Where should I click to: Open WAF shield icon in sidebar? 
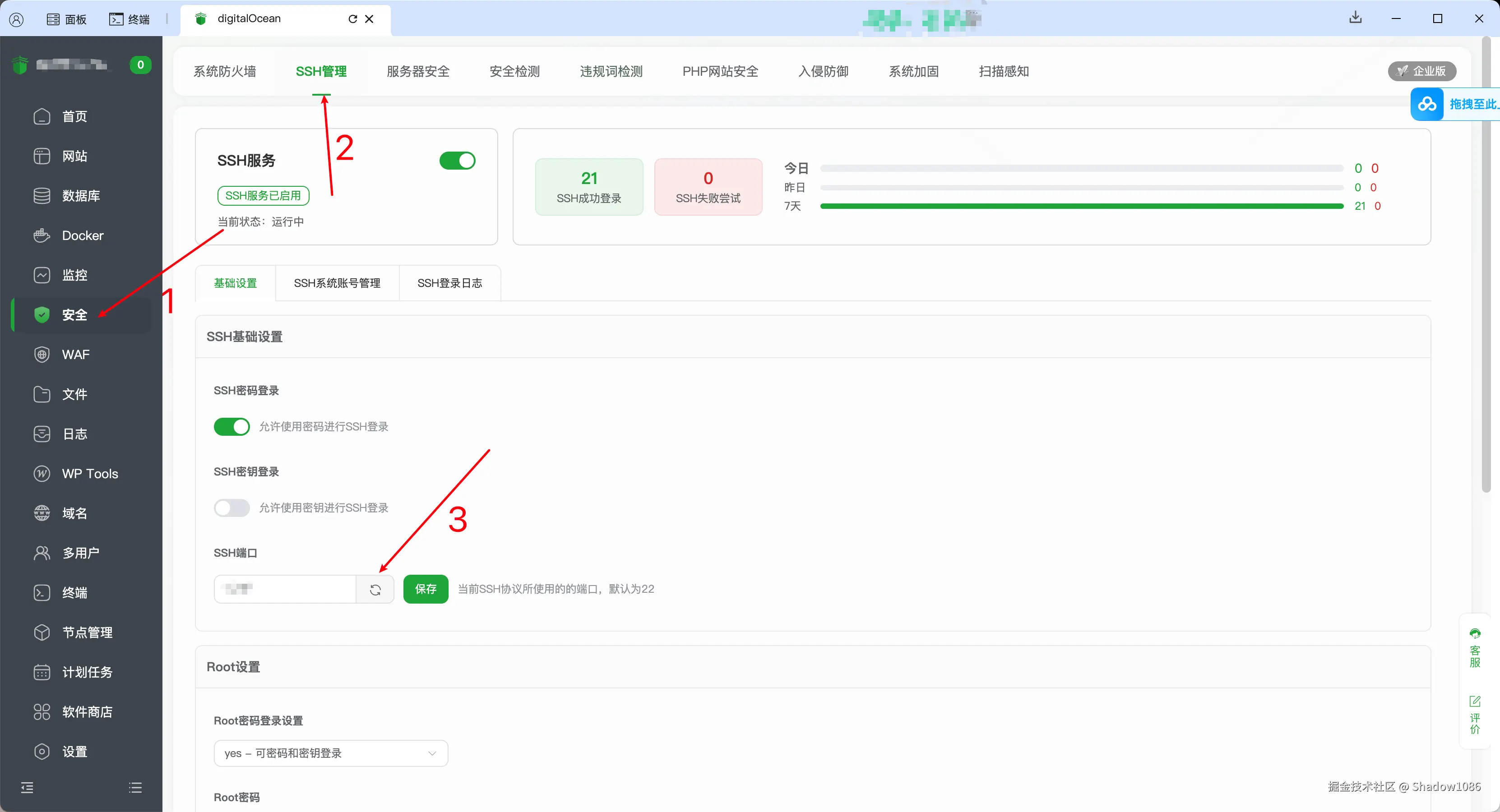point(42,355)
